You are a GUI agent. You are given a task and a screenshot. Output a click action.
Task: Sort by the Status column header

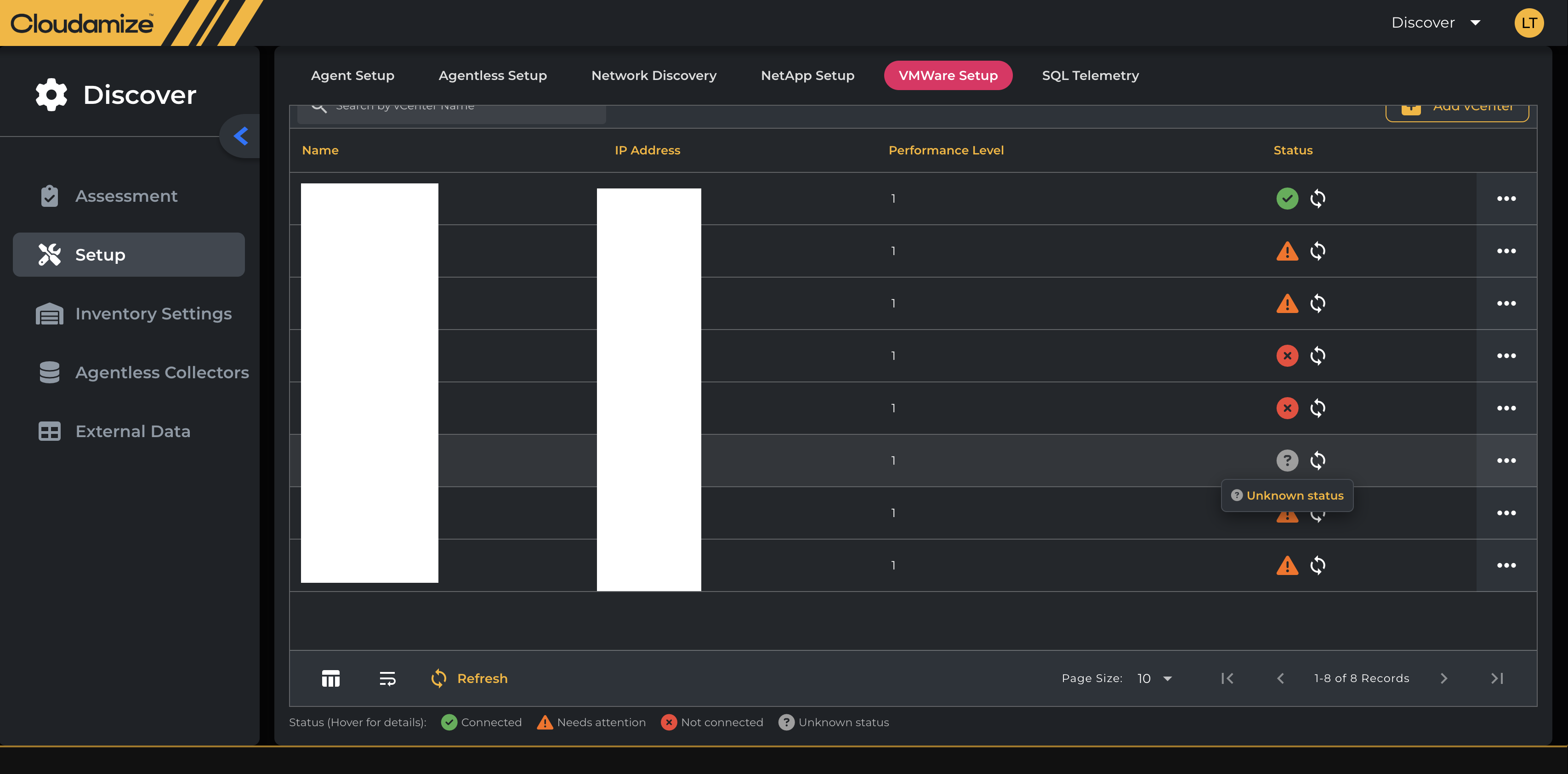tap(1293, 150)
